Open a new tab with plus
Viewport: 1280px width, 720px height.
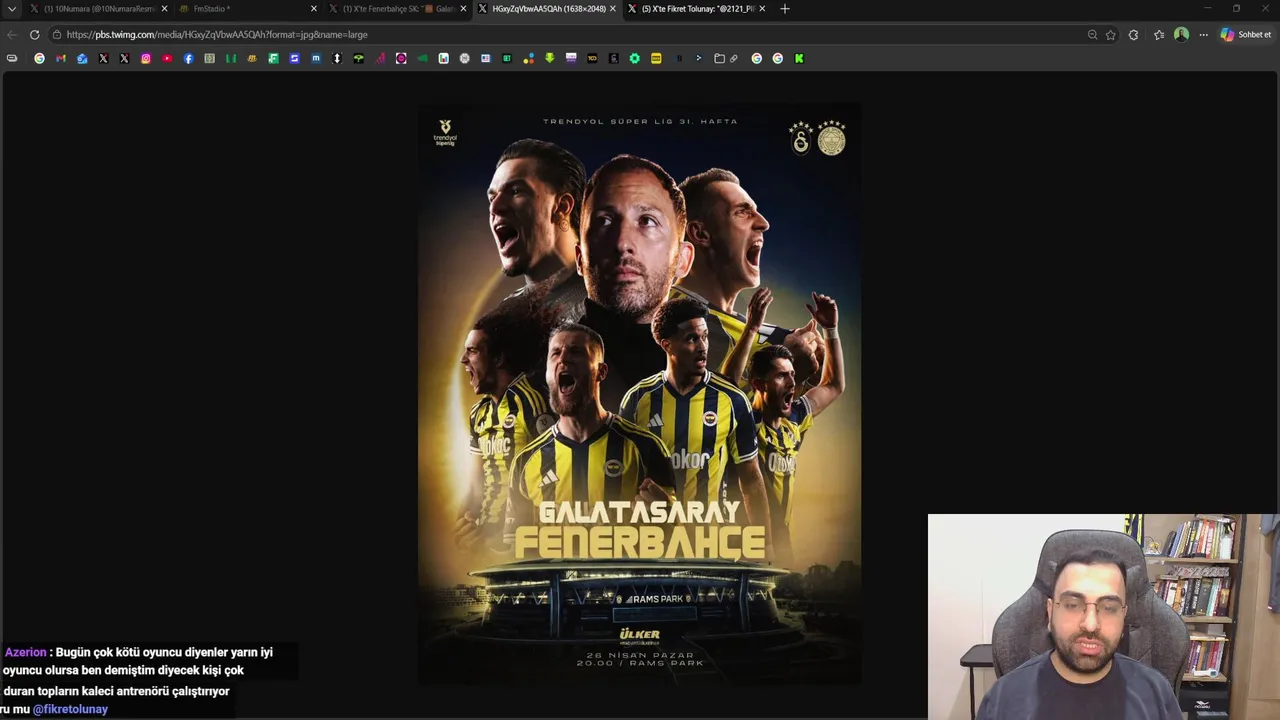pos(784,9)
